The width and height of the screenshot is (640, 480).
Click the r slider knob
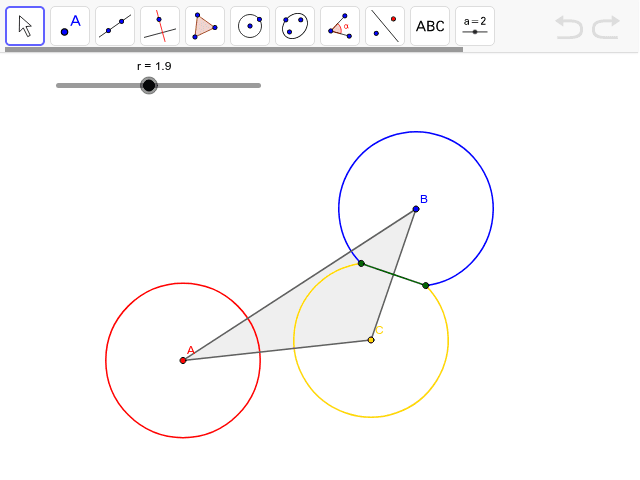149,85
